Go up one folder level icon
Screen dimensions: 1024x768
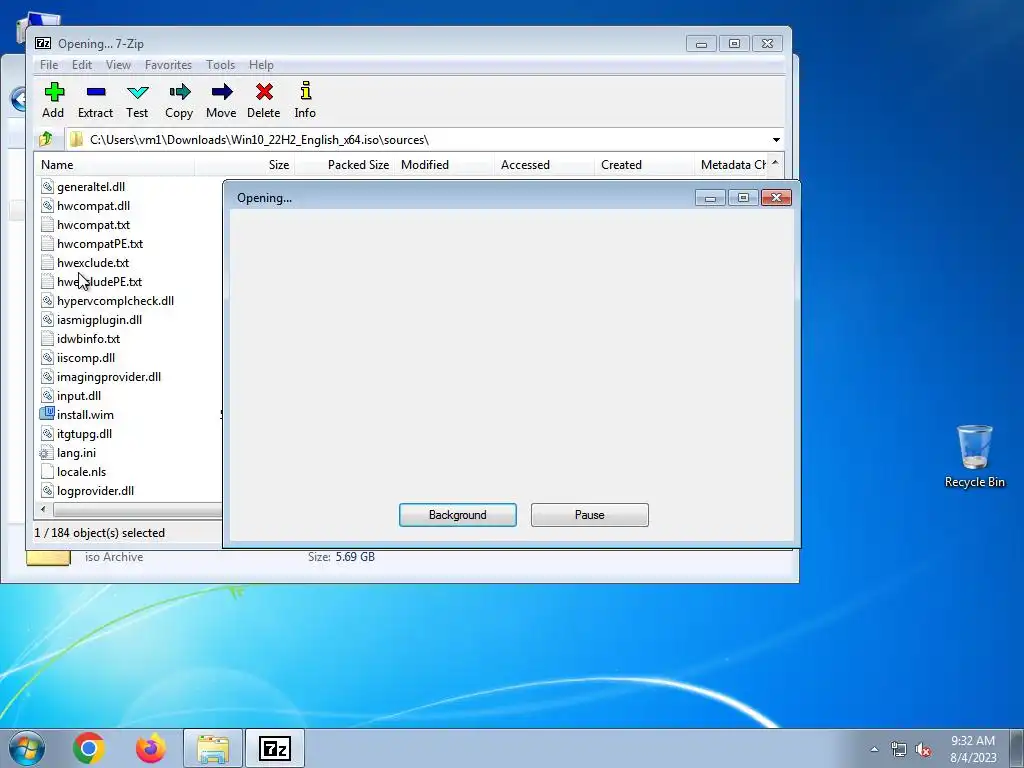pos(46,139)
